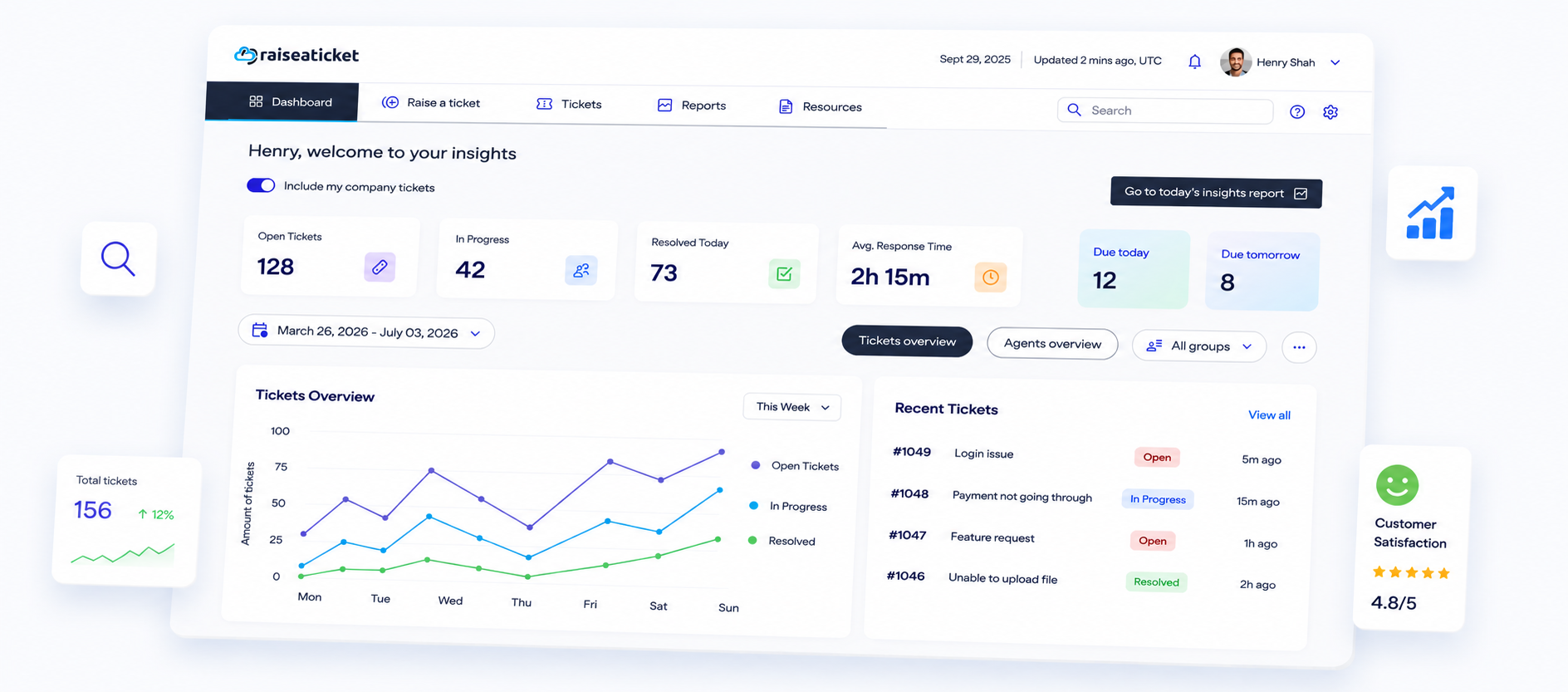
Task: Click the 128 Open Tickets value
Action: click(x=276, y=267)
